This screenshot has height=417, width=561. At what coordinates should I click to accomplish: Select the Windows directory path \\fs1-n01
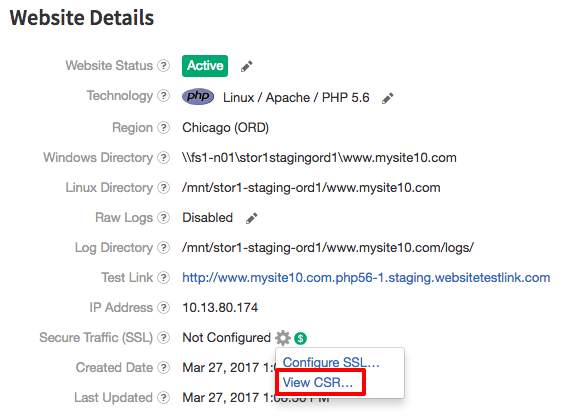319,158
